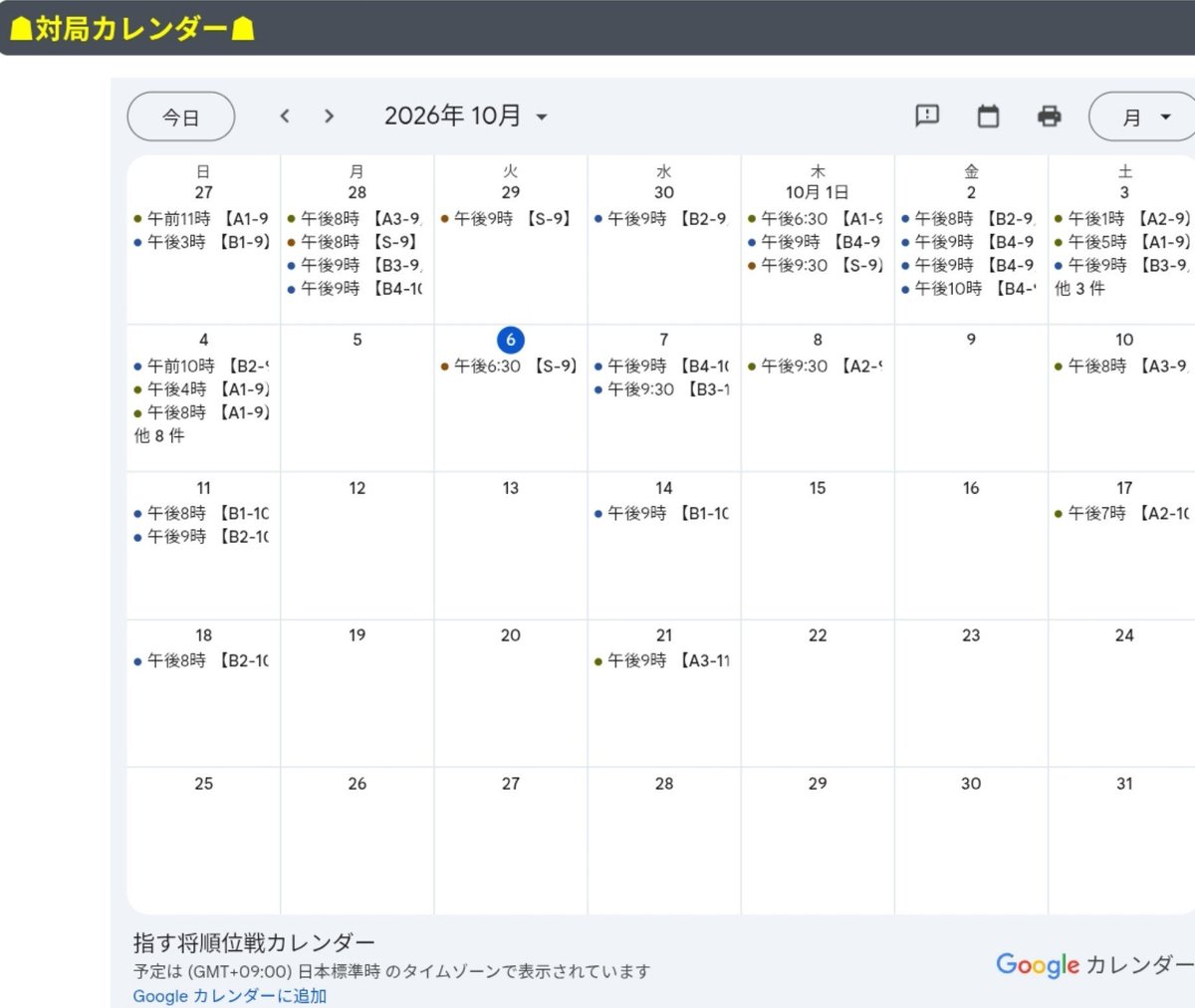Open the 午後9時【B4-10 event on the 28th
The image size is (1195, 1008).
tap(357, 289)
